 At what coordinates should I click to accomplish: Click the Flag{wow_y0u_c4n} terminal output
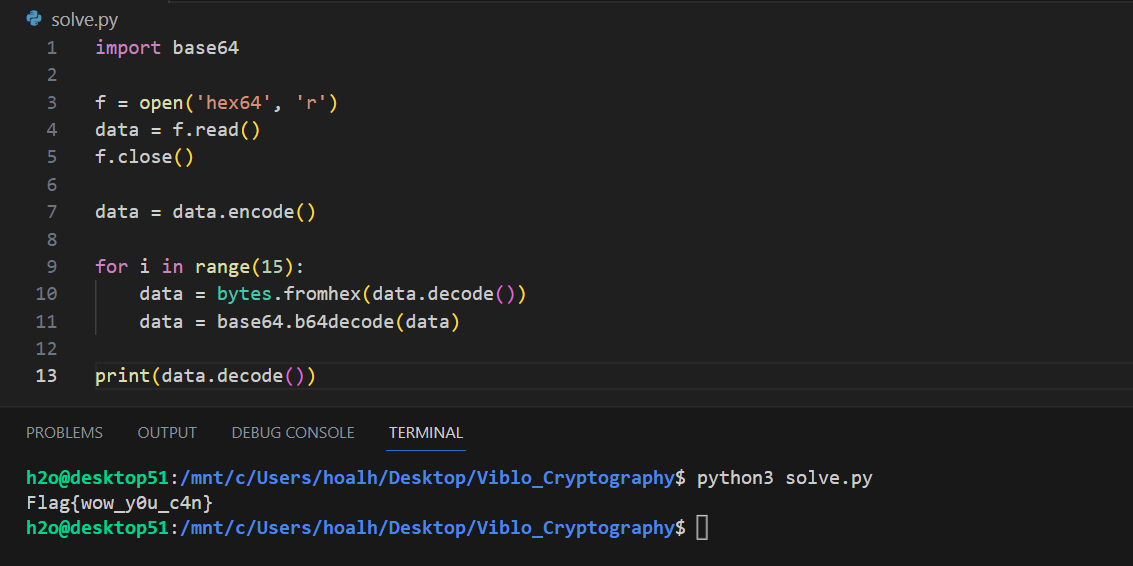[120, 502]
